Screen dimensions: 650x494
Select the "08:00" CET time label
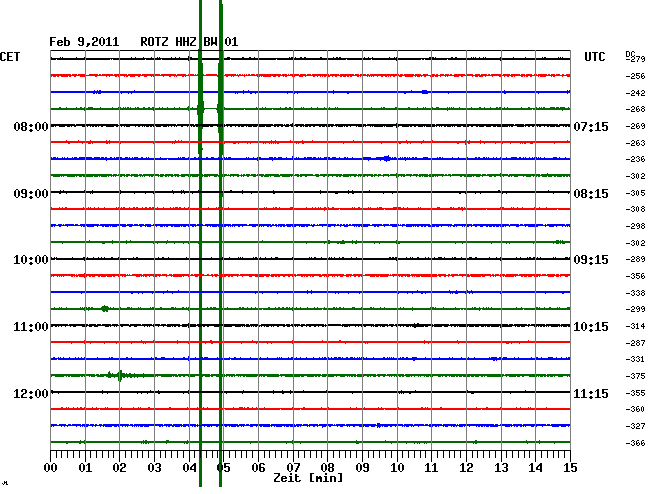(x=31, y=126)
